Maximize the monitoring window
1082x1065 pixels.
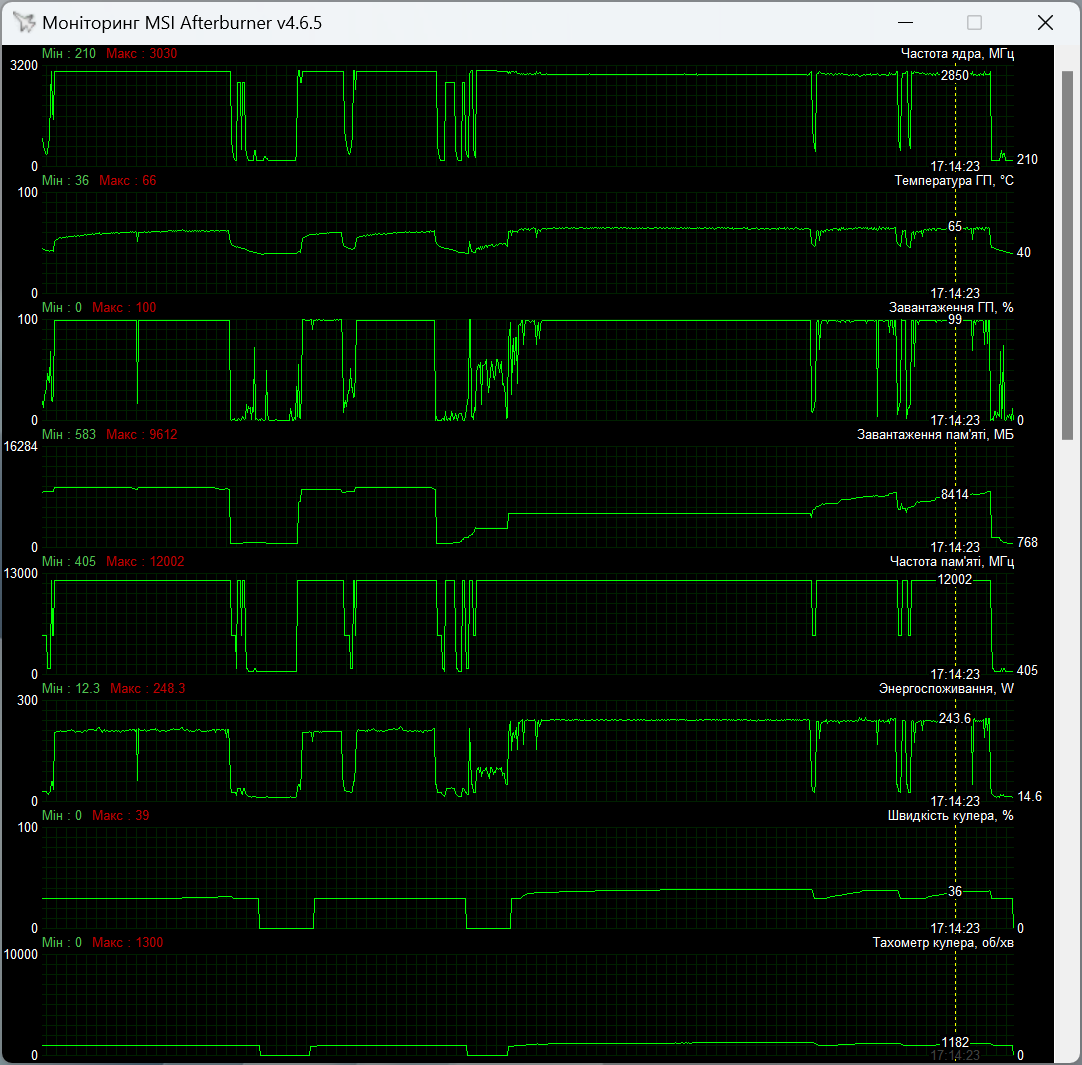tap(974, 23)
